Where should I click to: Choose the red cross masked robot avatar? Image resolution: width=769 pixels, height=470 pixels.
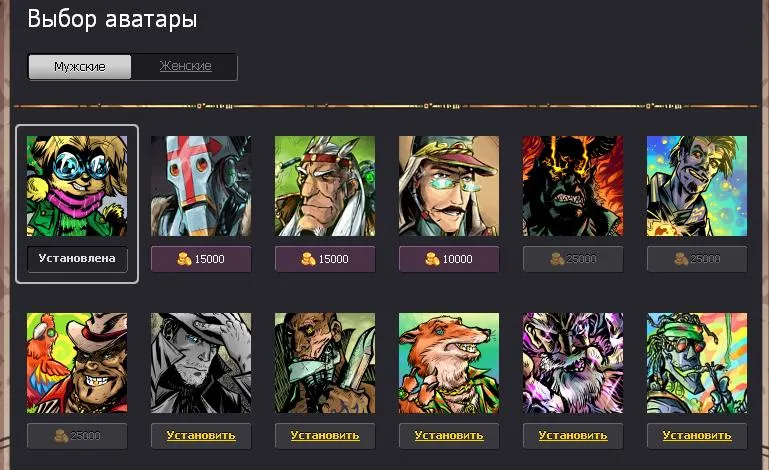point(201,186)
